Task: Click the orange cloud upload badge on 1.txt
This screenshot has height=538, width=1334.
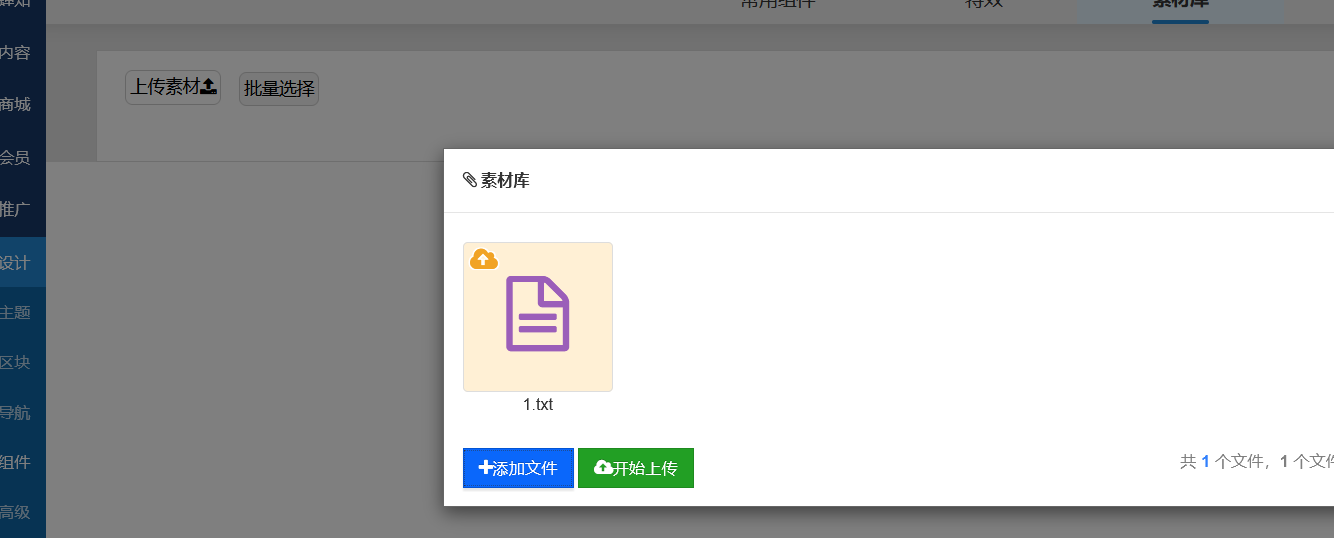Action: (x=484, y=260)
